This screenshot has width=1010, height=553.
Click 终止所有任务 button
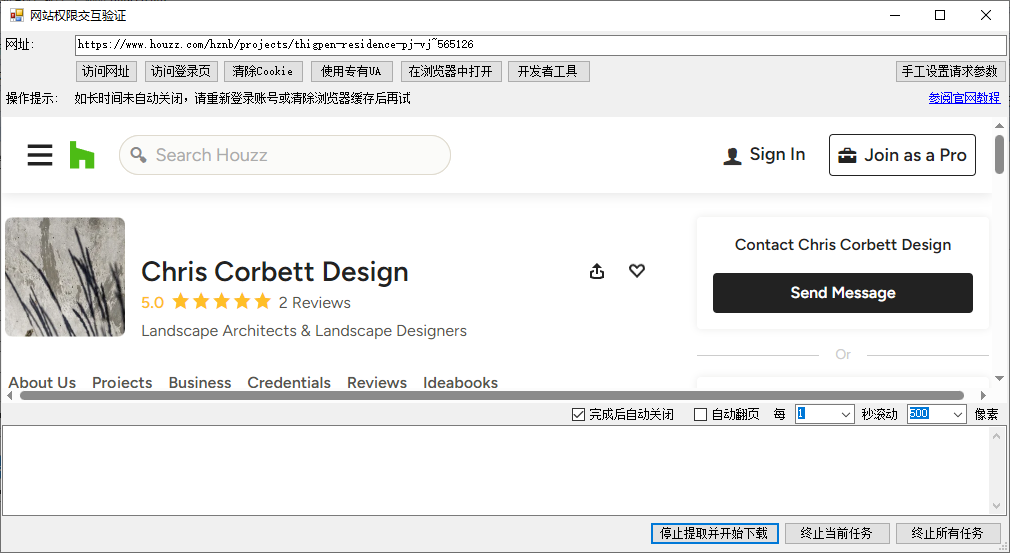[x=948, y=533]
